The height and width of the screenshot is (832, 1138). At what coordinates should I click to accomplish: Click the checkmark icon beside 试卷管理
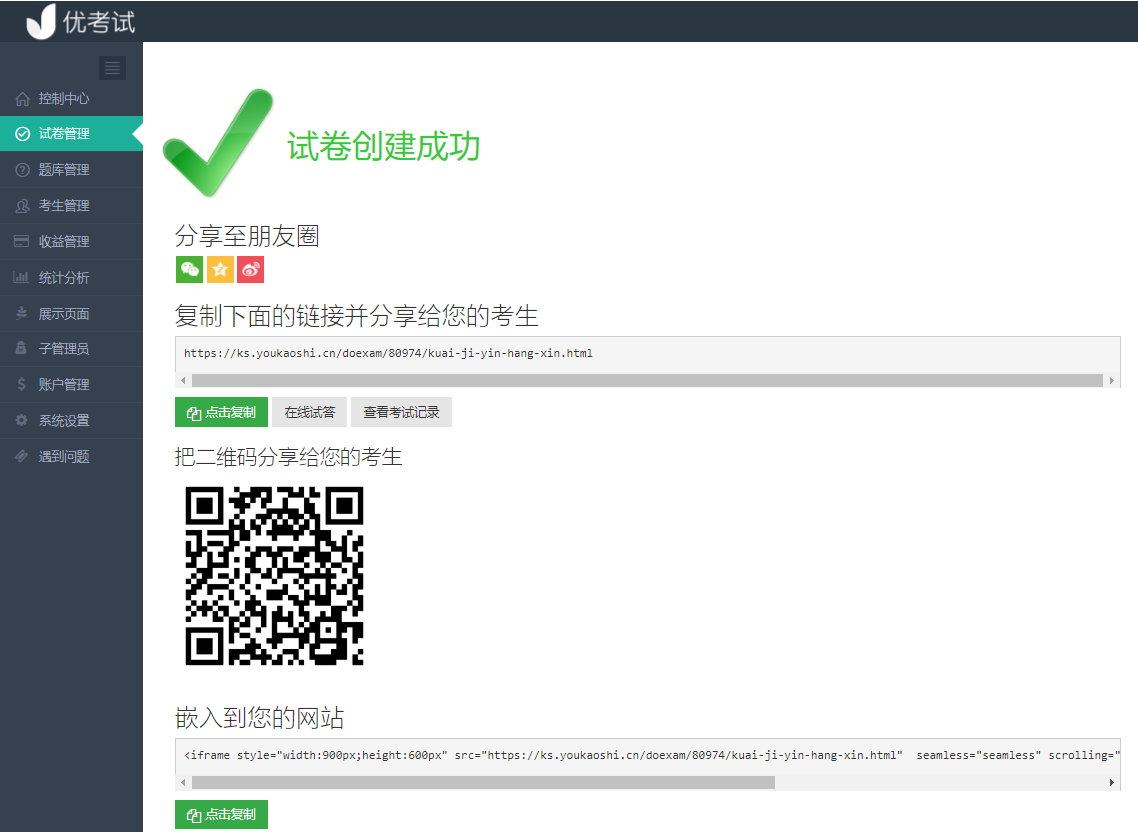pyautogui.click(x=22, y=134)
